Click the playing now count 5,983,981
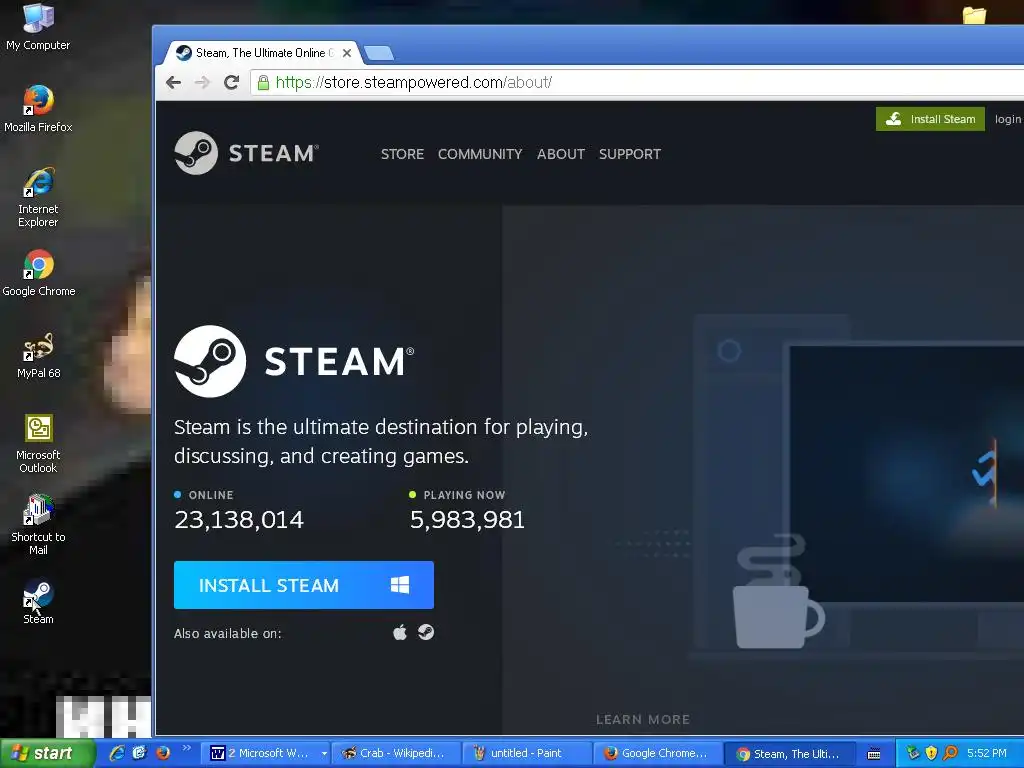1024x768 pixels. click(x=468, y=520)
